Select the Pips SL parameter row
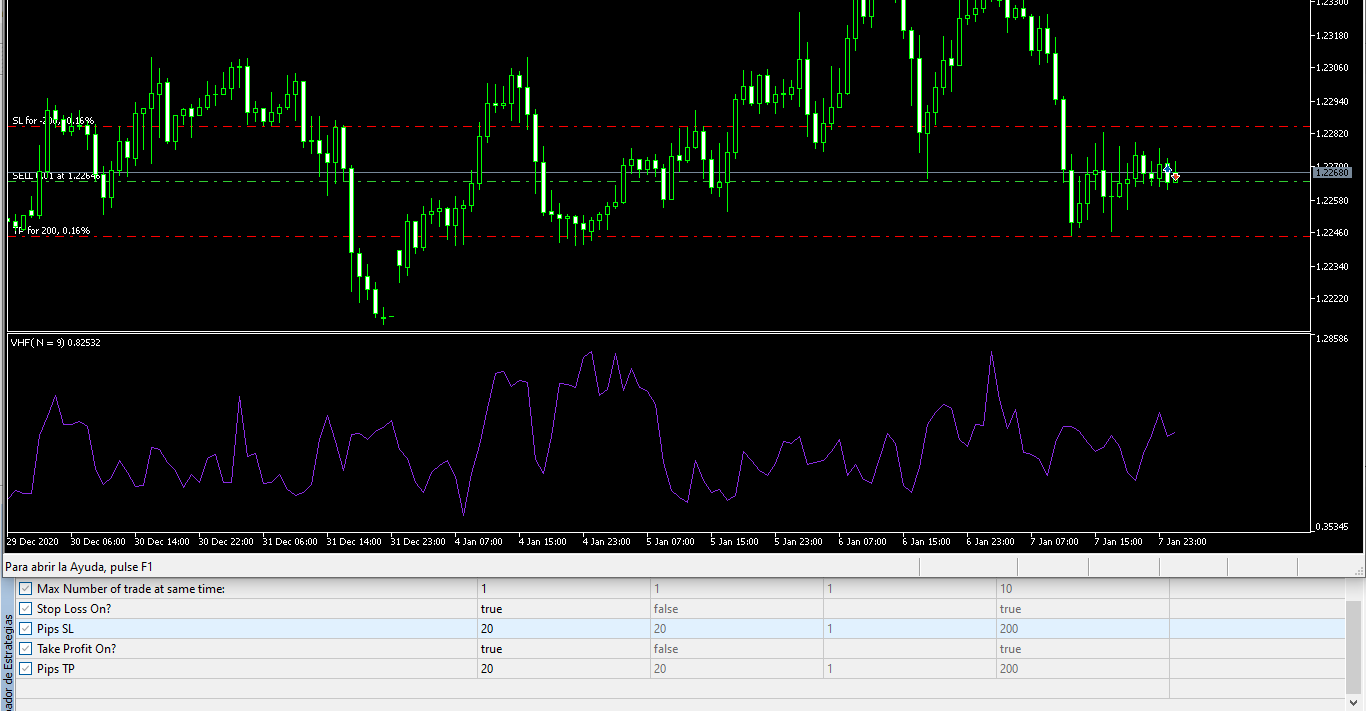 [680, 629]
